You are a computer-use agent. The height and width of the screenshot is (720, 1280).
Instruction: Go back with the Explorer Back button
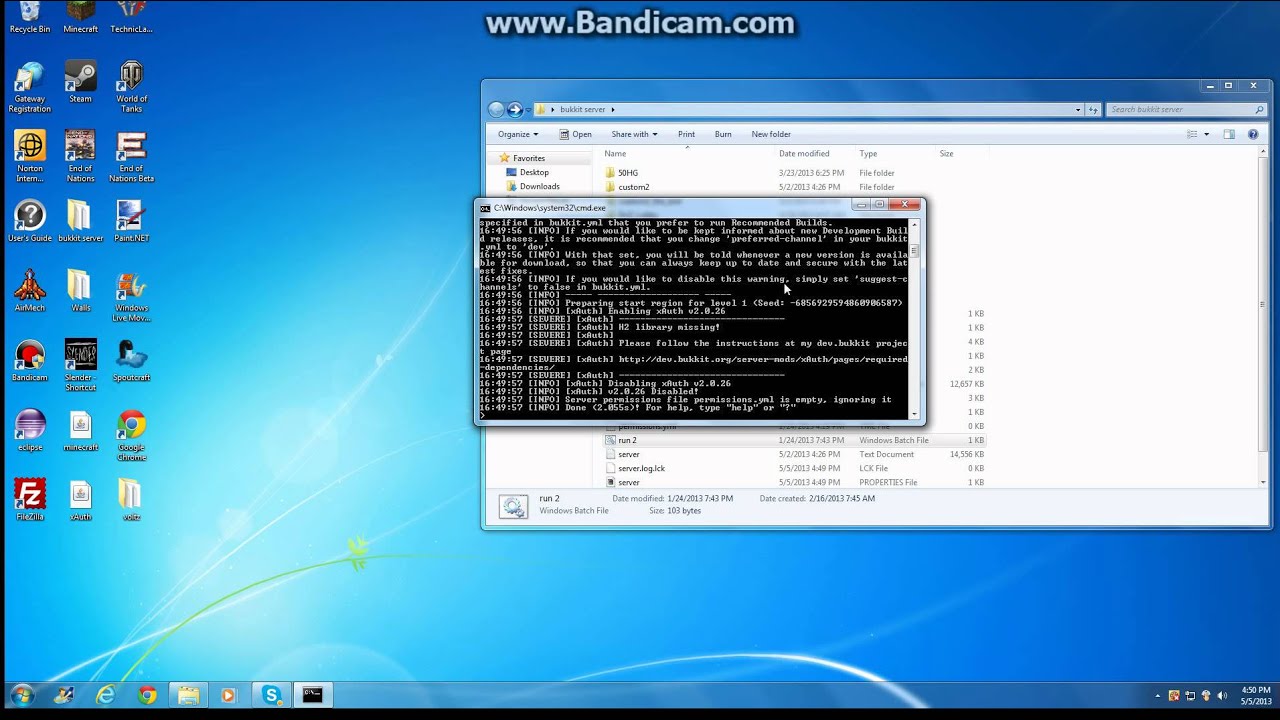pos(496,110)
